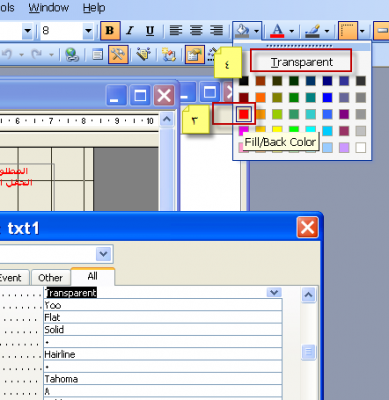Open the Field List icon
This screenshot has width=389, height=400.
[x=97, y=54]
